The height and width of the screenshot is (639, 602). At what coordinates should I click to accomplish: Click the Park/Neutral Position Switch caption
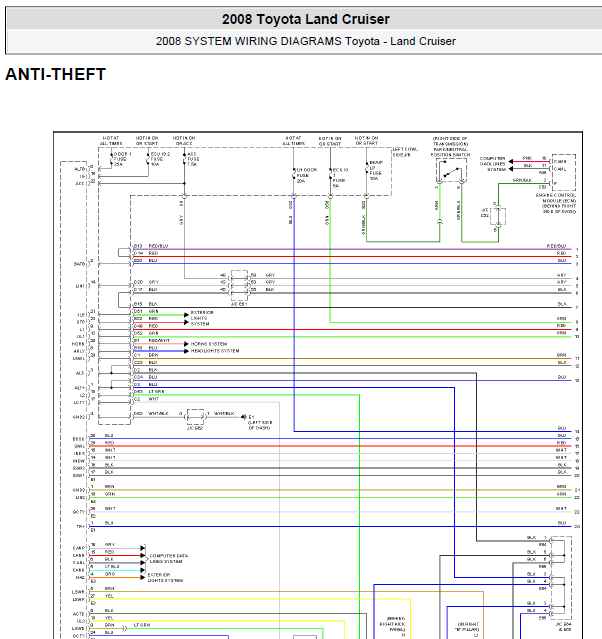pos(450,147)
